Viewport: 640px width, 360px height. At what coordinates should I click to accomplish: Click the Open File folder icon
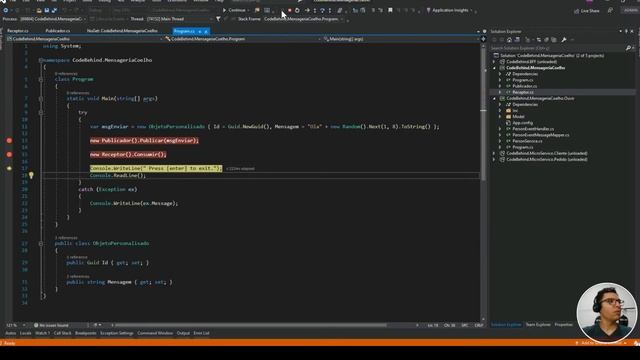39,10
